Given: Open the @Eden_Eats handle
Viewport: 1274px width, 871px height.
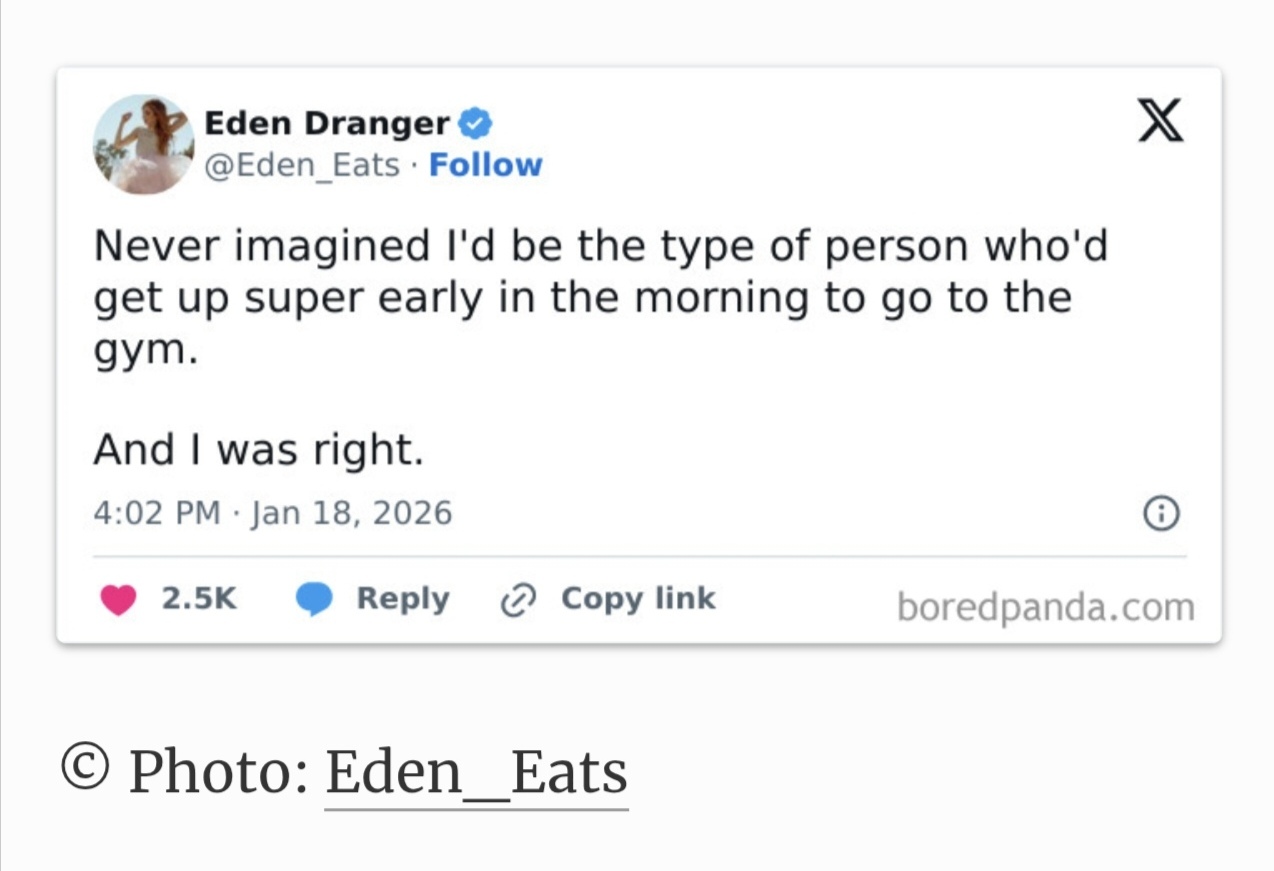Looking at the screenshot, I should pyautogui.click(x=302, y=164).
